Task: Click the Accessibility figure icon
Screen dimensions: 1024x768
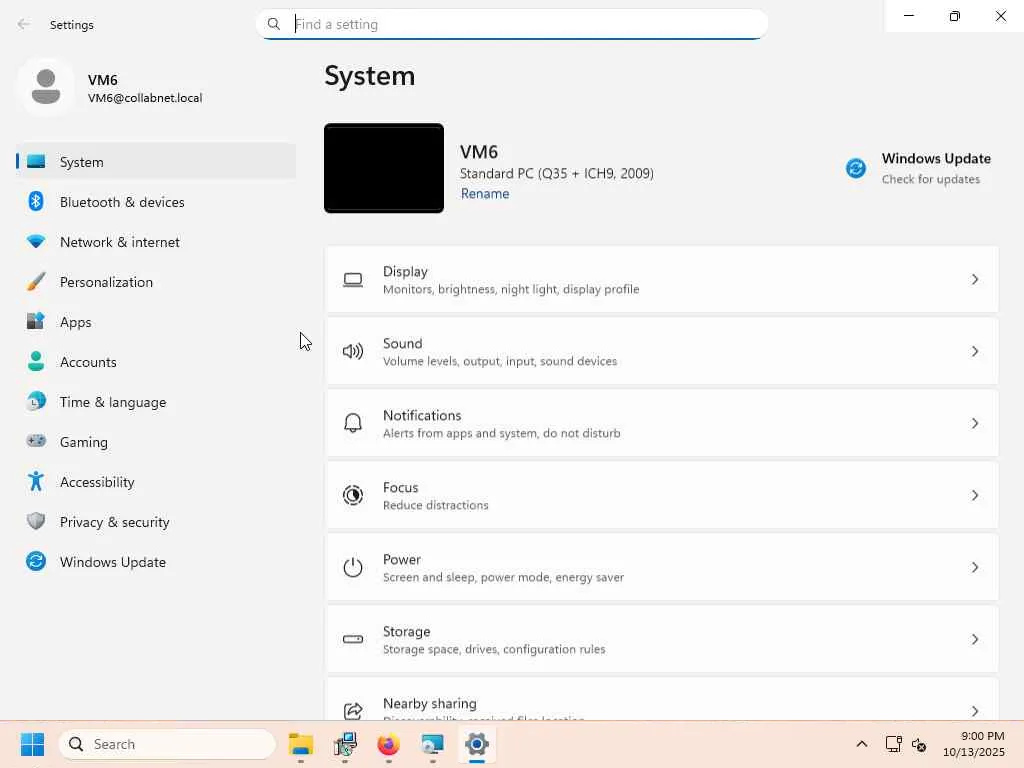Action: point(36,481)
